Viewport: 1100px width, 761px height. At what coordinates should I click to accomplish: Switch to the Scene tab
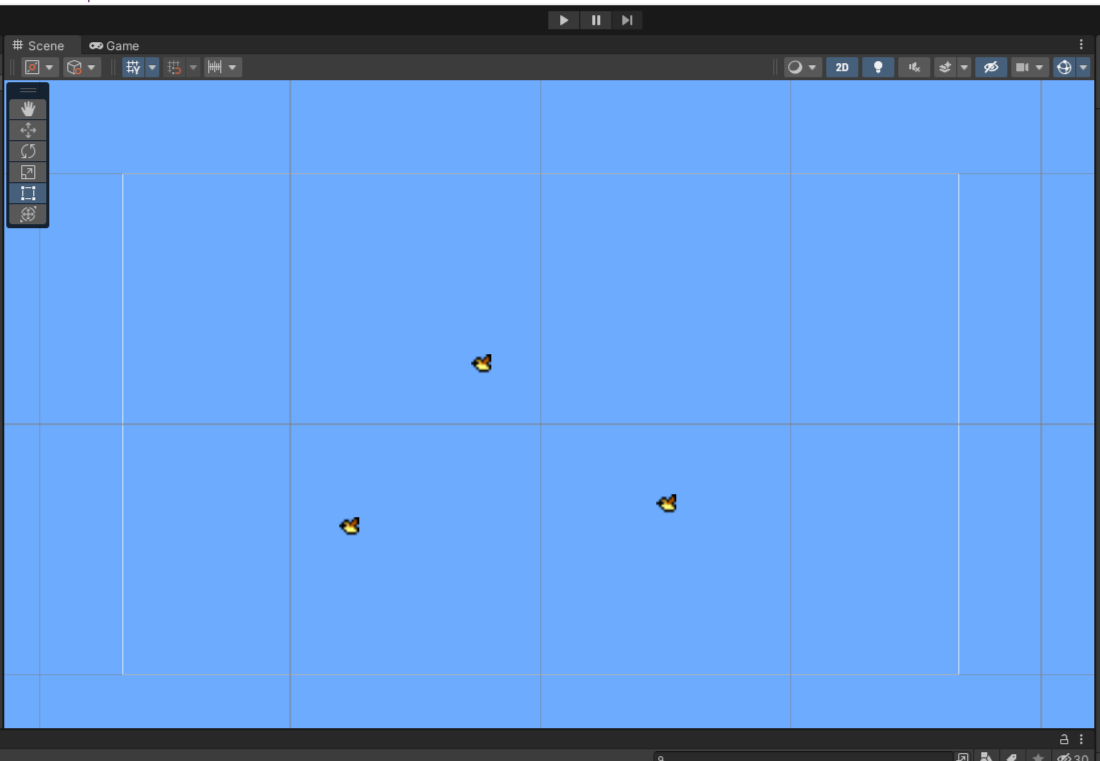point(39,46)
